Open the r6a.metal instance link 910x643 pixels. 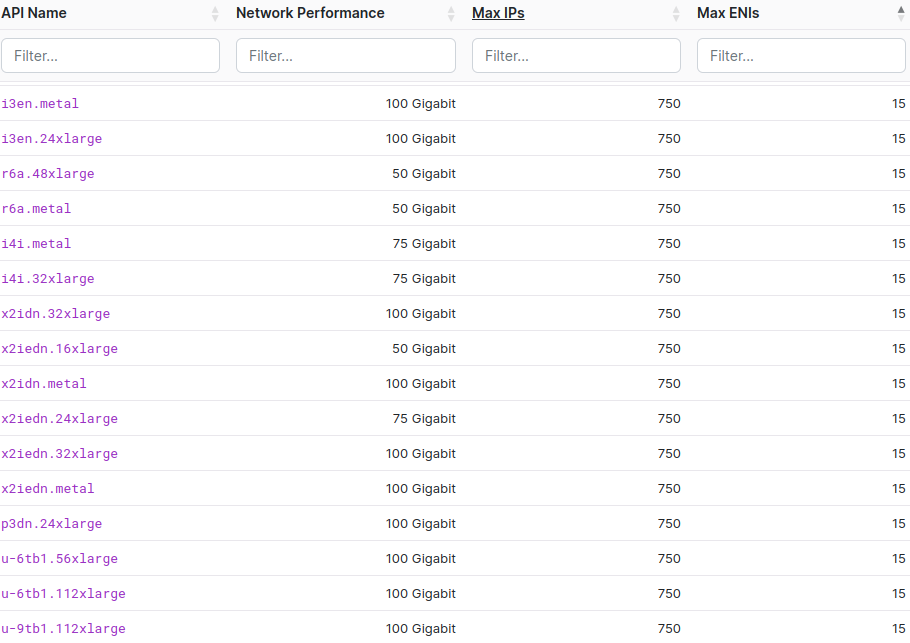point(36,209)
